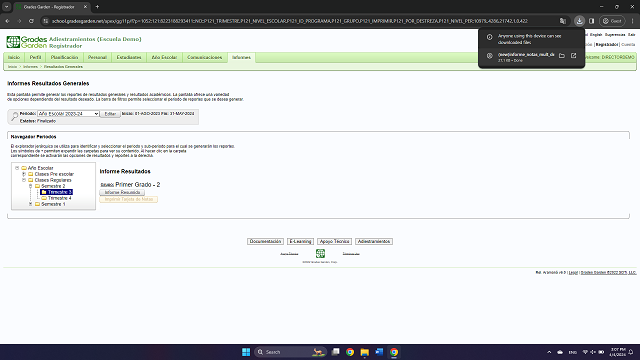Open the Planificación tab

(x=64, y=57)
